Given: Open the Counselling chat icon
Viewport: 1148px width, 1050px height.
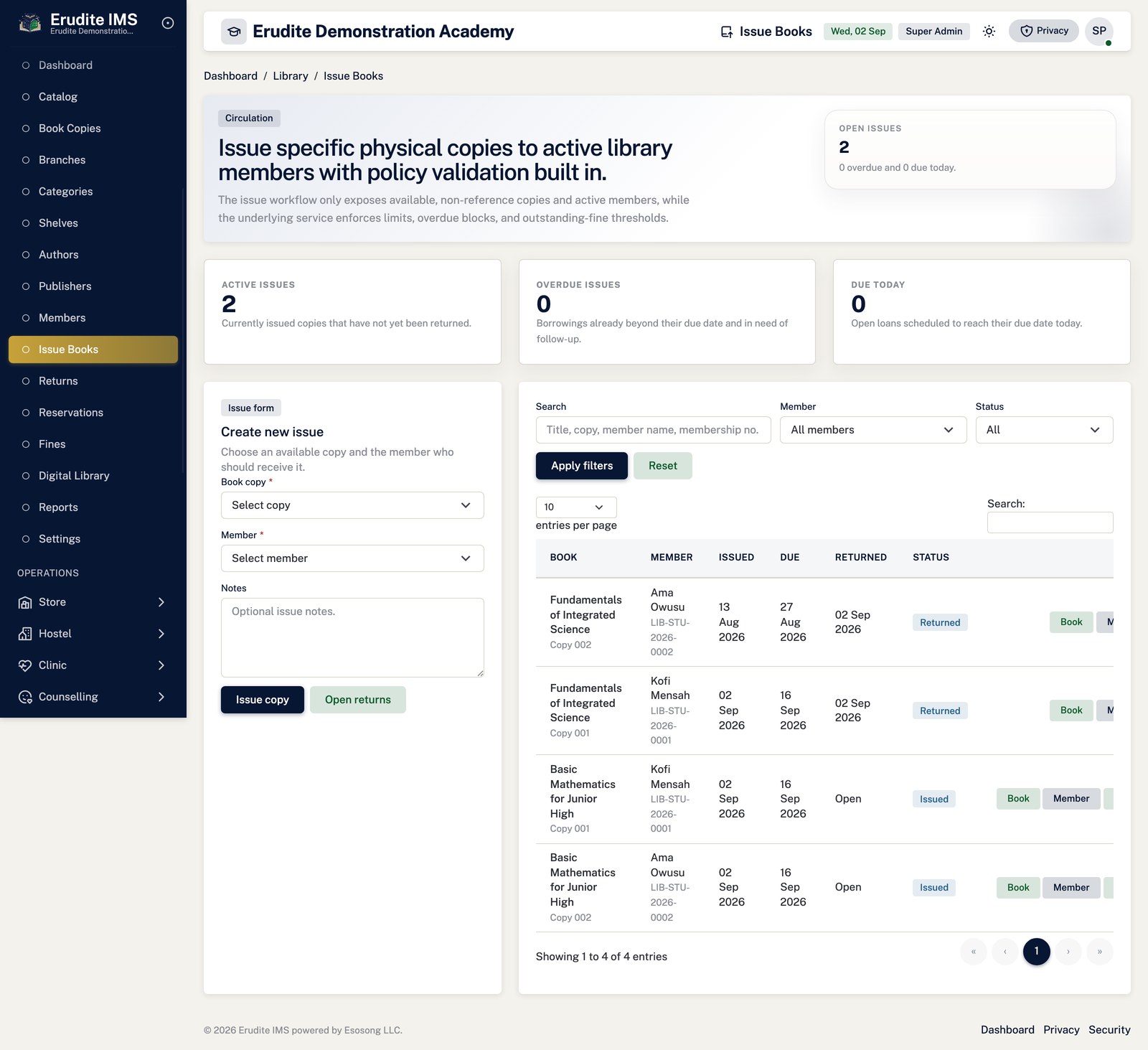Looking at the screenshot, I should coord(25,697).
